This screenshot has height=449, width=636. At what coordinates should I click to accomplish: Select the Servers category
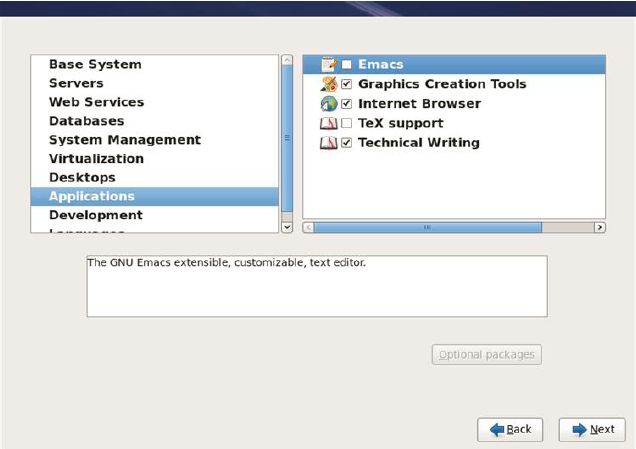tap(155, 83)
